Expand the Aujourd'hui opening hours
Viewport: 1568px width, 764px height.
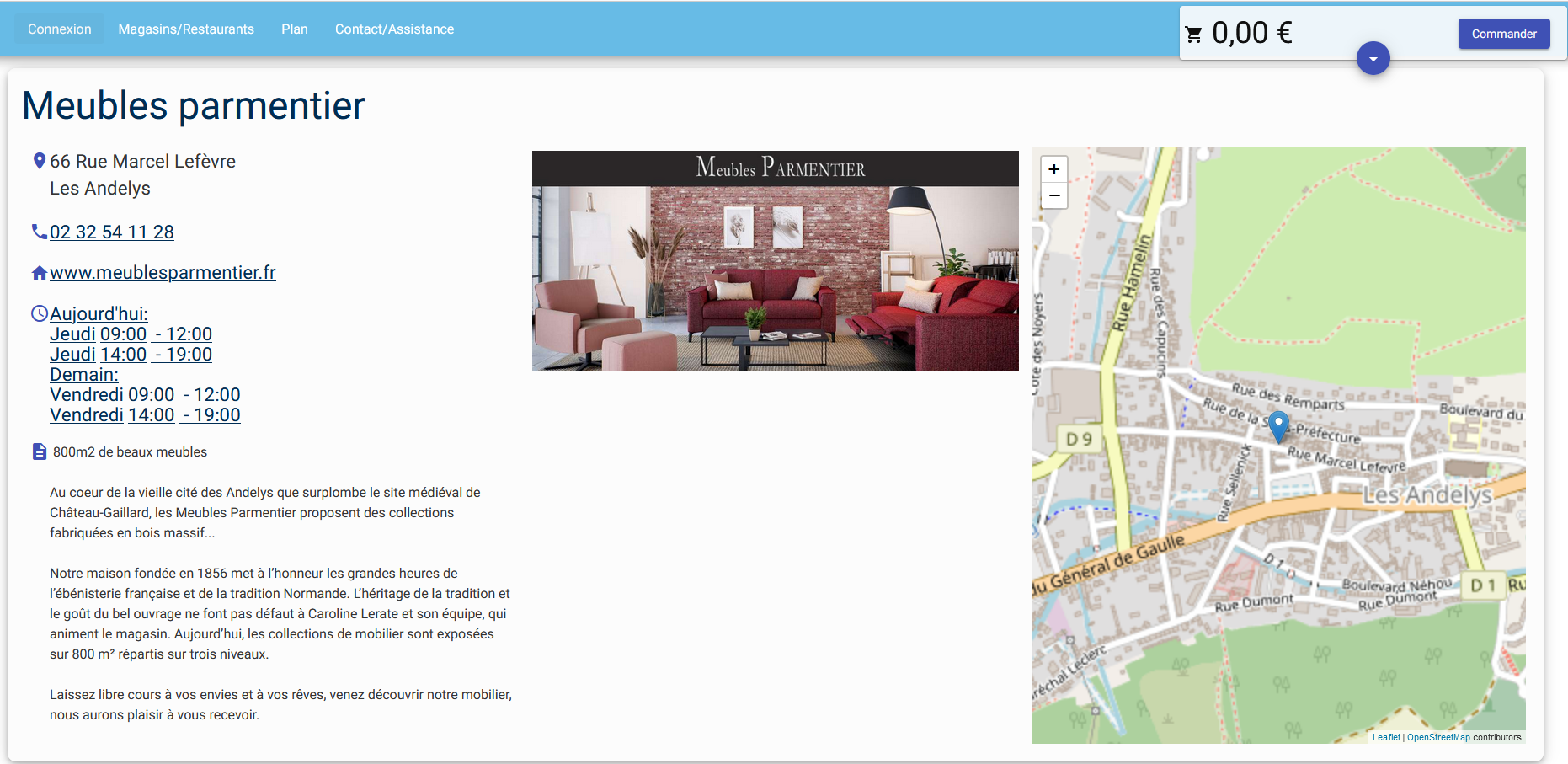99,314
